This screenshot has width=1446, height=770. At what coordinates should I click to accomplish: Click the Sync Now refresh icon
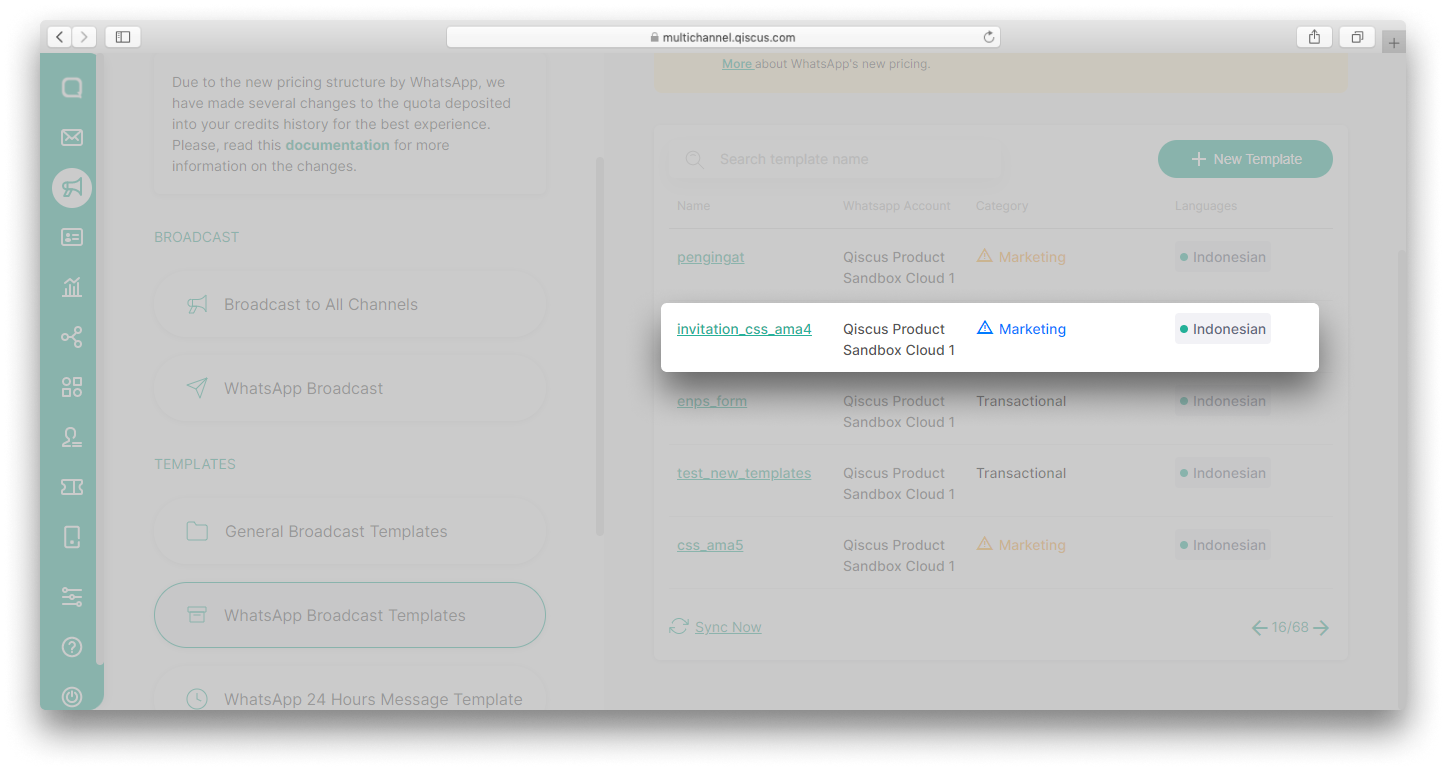679,626
